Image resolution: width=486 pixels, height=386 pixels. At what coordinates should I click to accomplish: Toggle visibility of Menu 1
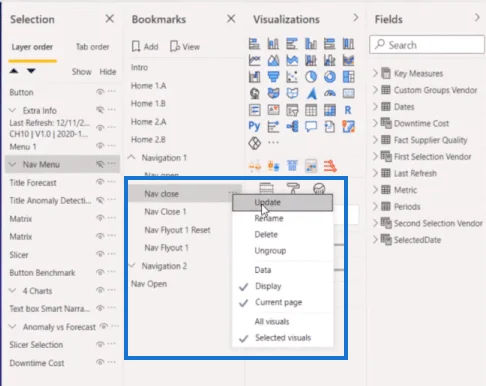(100, 146)
